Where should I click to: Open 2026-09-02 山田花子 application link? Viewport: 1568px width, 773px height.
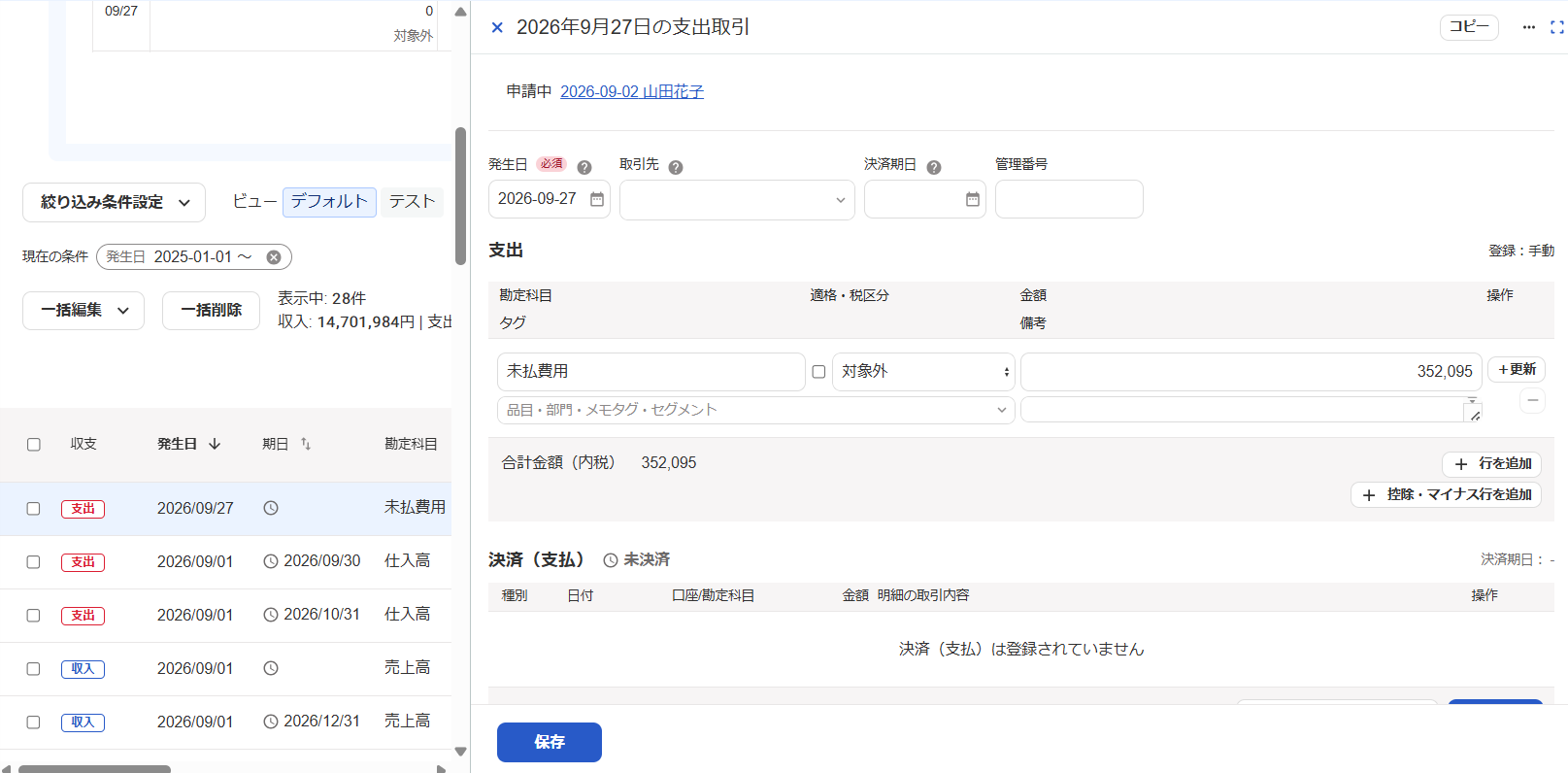click(x=632, y=91)
